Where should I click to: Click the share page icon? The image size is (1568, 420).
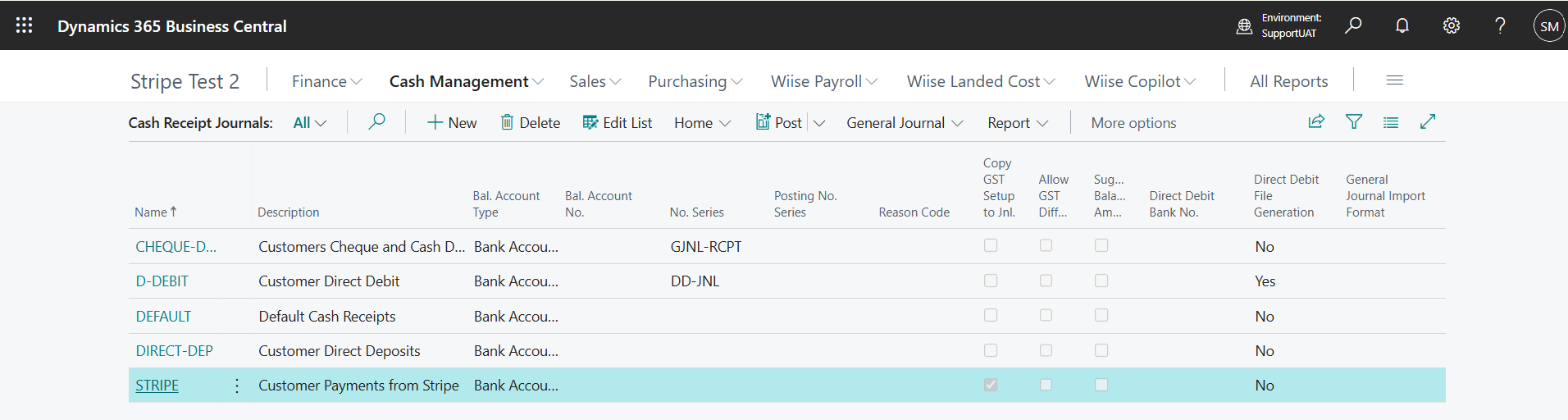(x=1316, y=121)
